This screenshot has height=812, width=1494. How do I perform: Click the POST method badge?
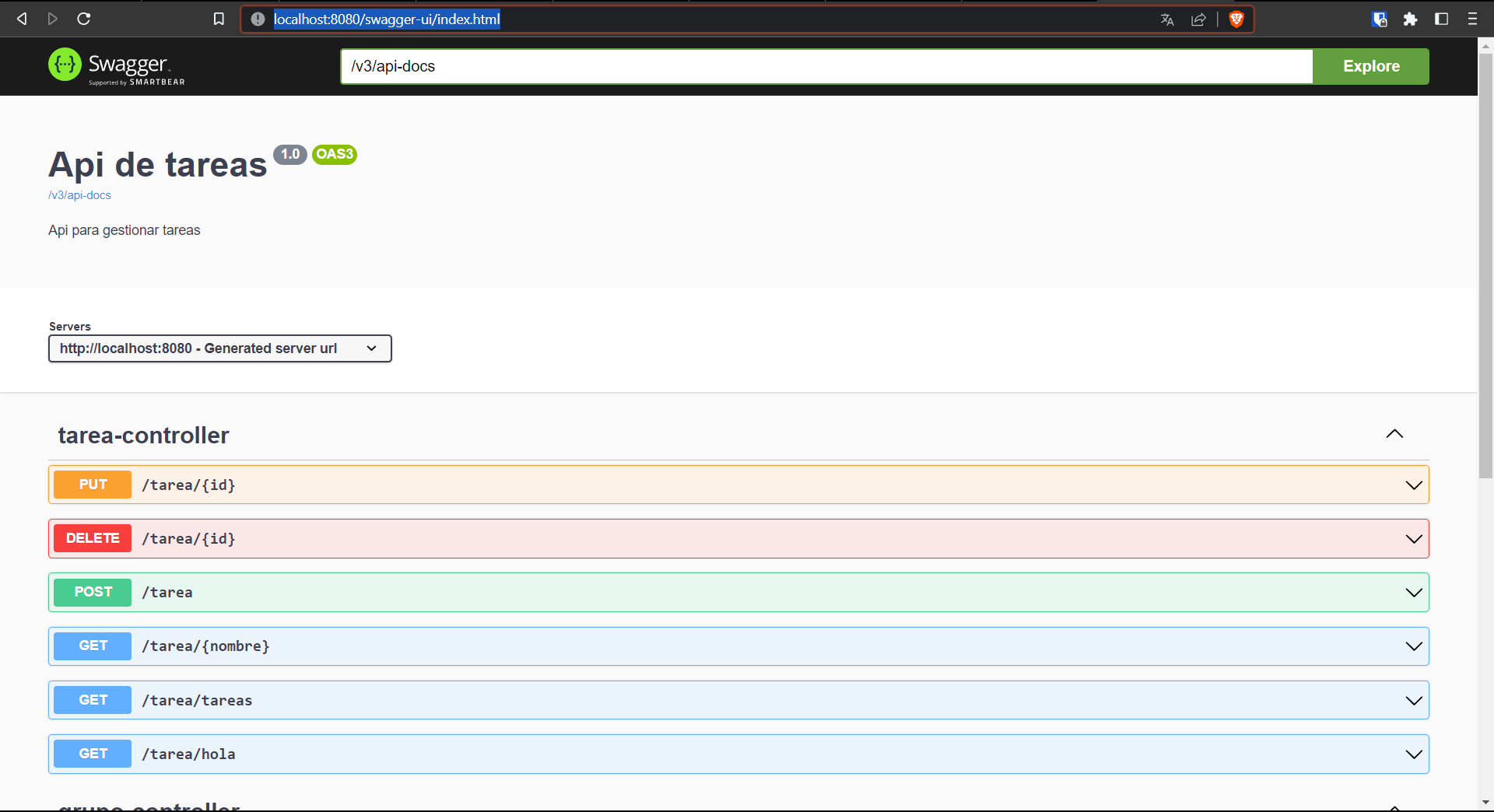click(x=93, y=592)
